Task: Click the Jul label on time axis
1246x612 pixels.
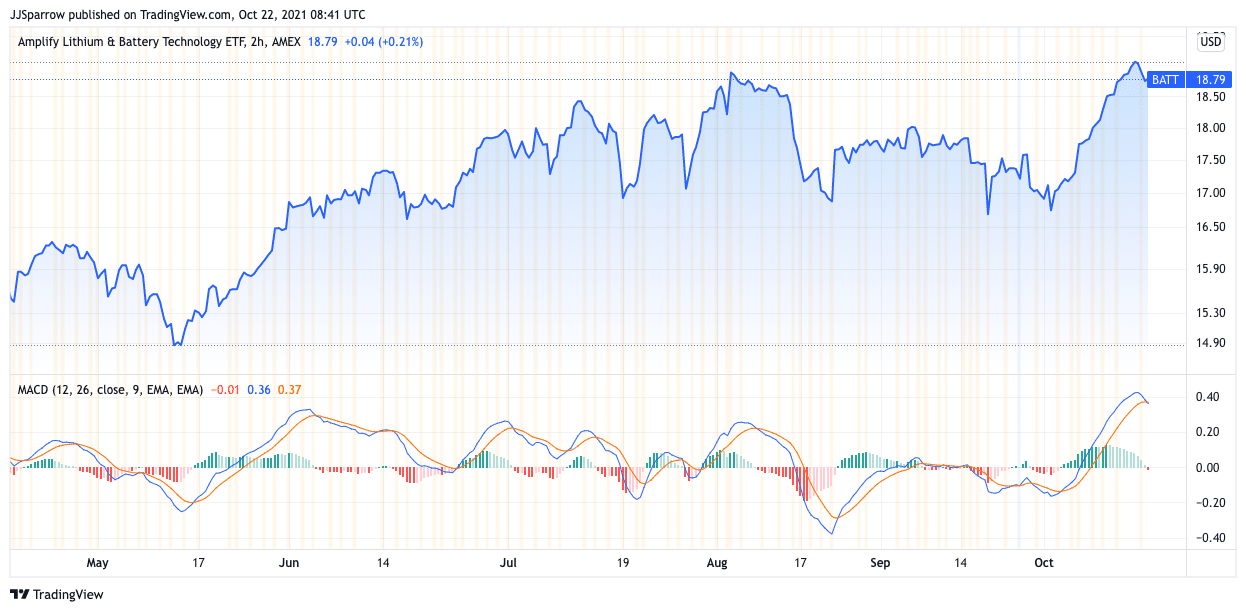Action: point(508,563)
